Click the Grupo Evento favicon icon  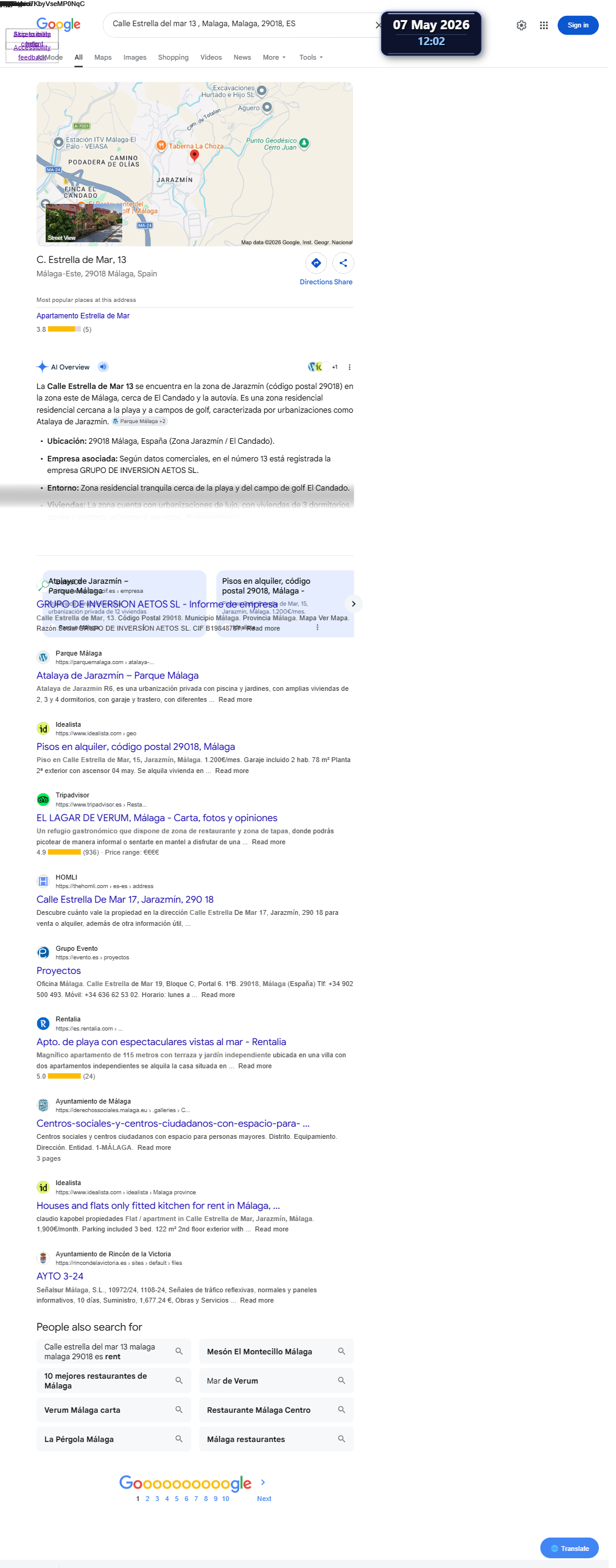coord(43,953)
